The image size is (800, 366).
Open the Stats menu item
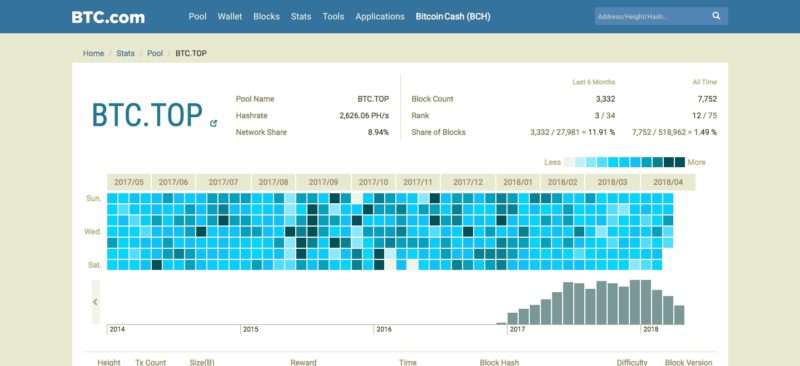pos(301,16)
